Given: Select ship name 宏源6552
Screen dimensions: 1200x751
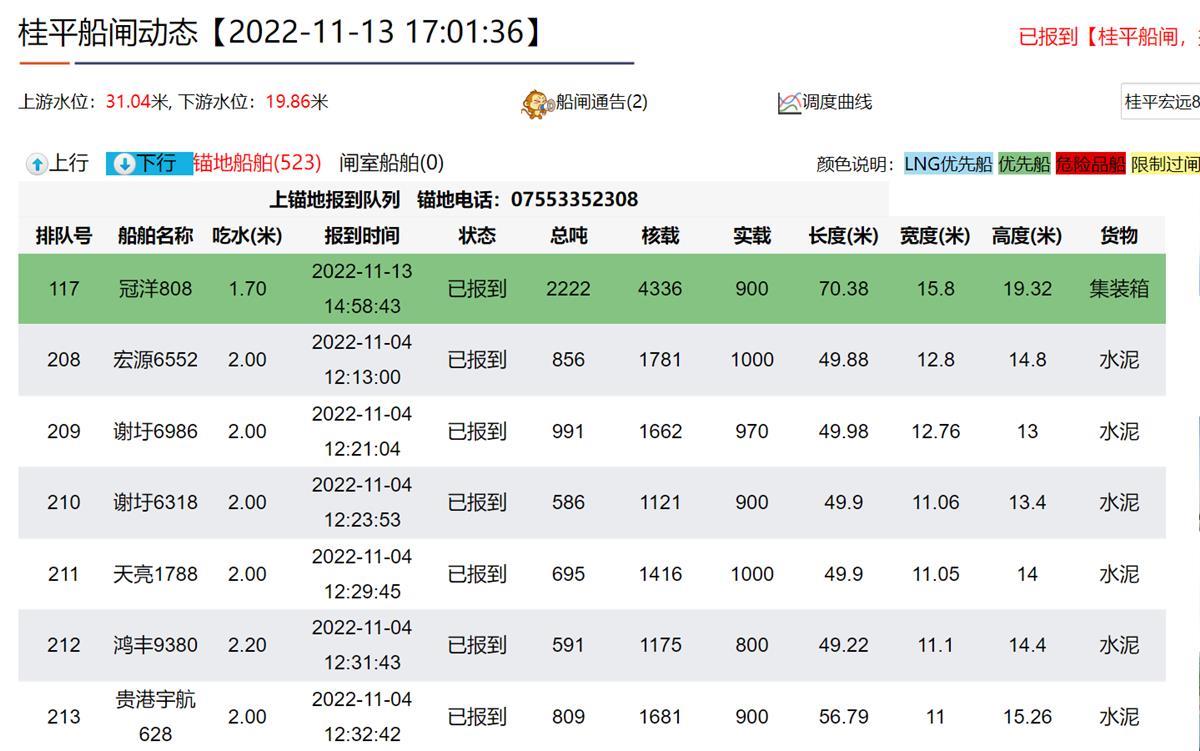Looking at the screenshot, I should 155,360.
